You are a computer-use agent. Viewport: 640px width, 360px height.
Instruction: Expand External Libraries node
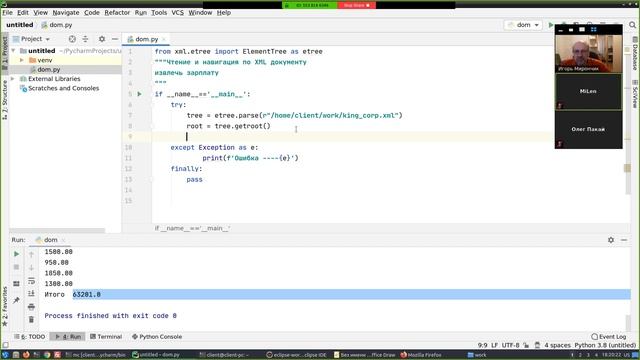13,79
